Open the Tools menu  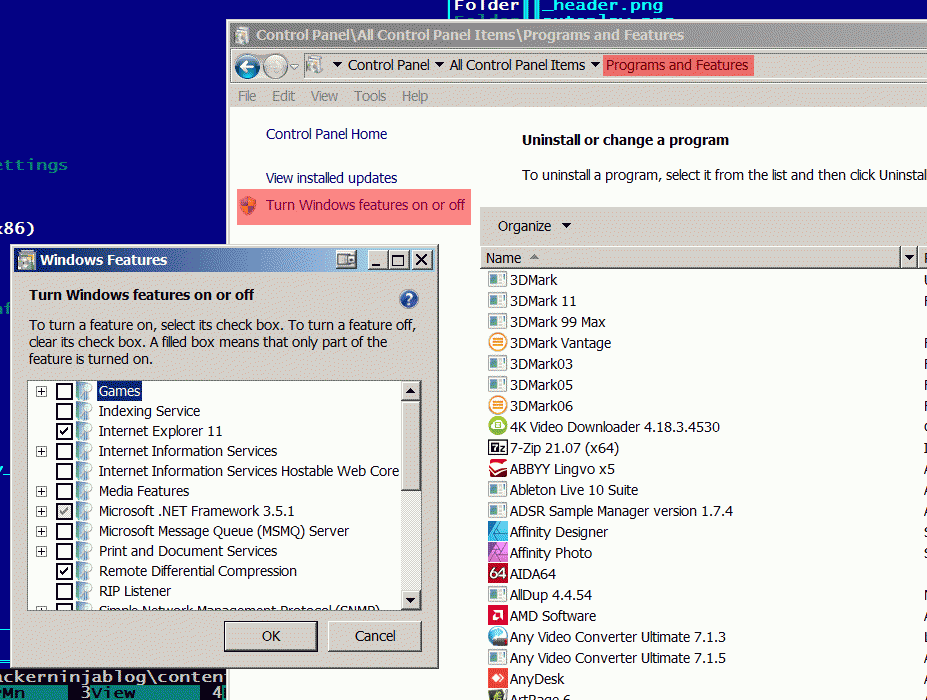point(370,96)
